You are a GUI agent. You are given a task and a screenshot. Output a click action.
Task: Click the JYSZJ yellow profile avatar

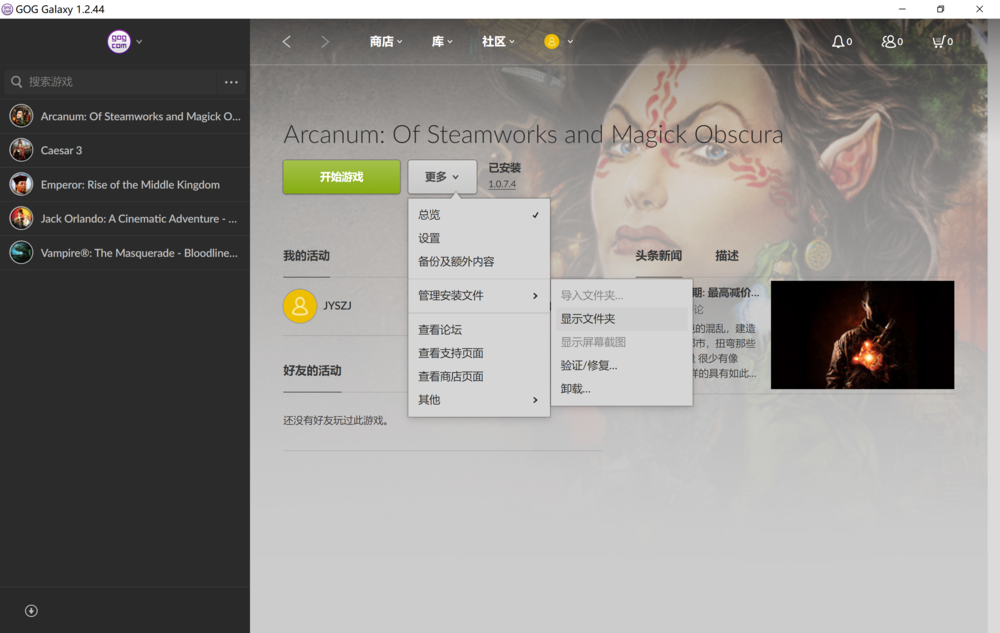coord(300,306)
